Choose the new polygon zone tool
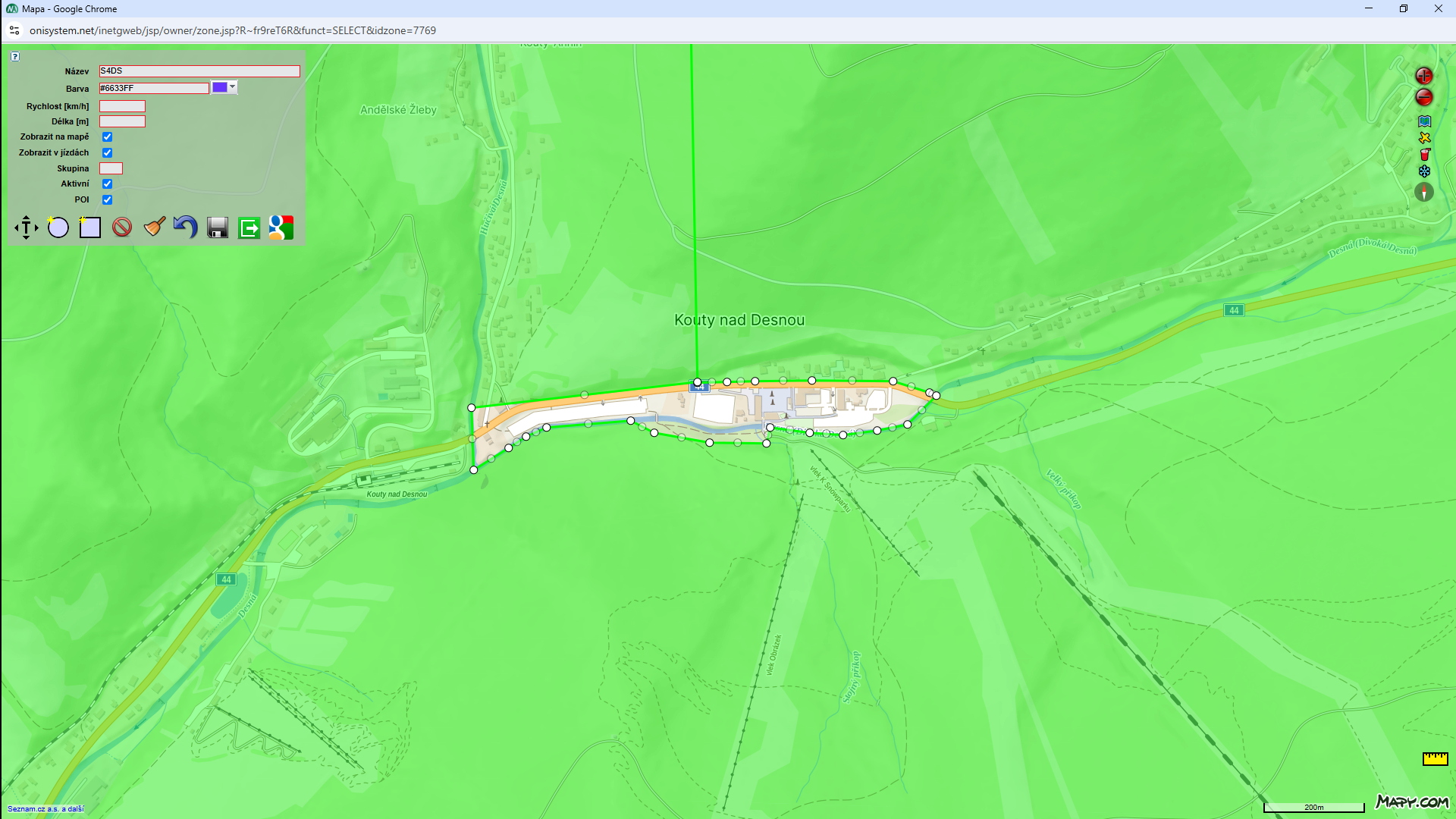Screen dimensions: 1456x819 tap(89, 227)
